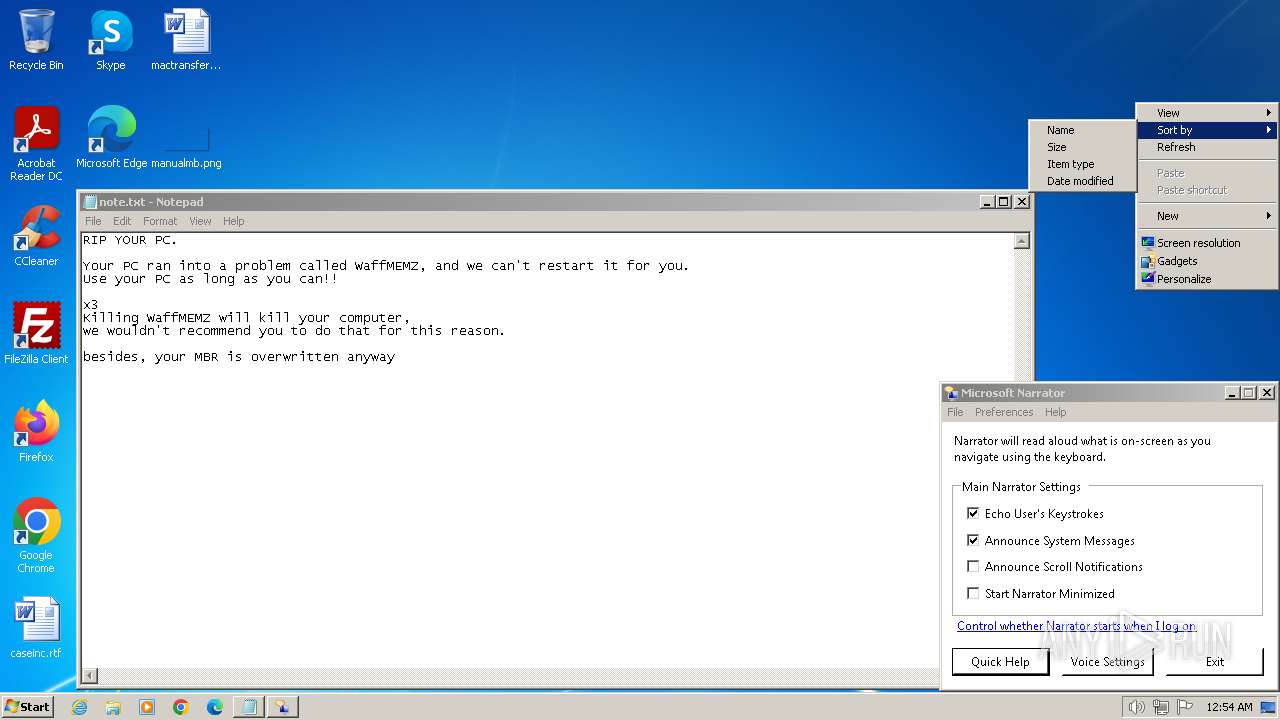Image resolution: width=1280 pixels, height=720 pixels.
Task: Open Notepad Format menu
Action: (x=160, y=221)
